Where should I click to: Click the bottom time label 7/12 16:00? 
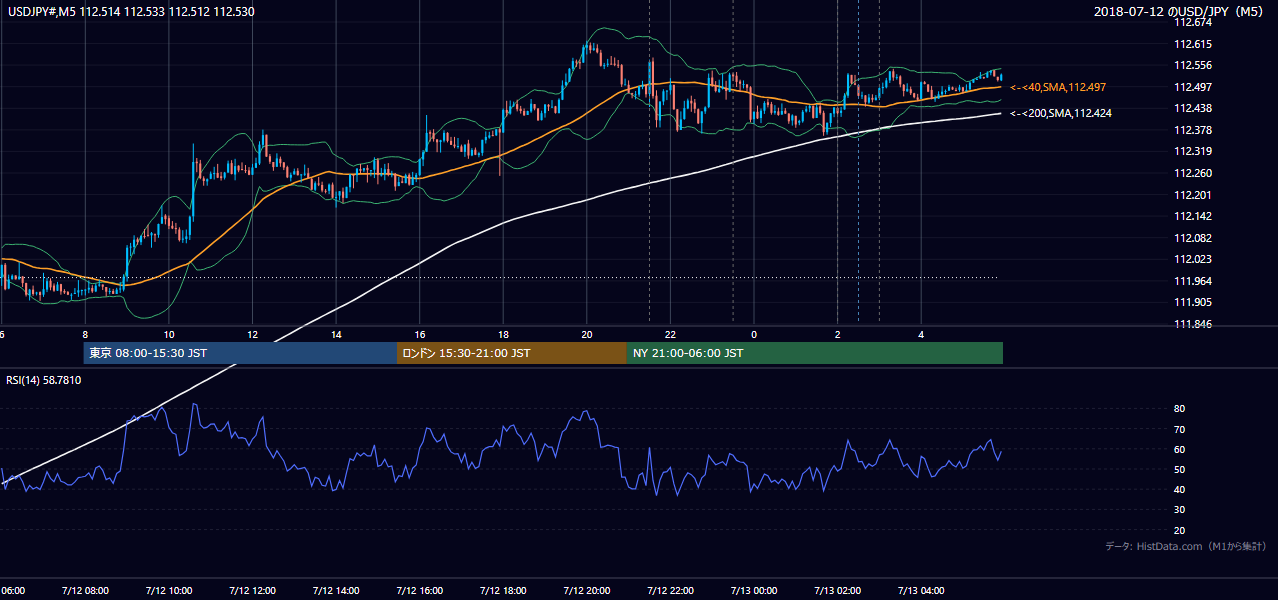419,590
